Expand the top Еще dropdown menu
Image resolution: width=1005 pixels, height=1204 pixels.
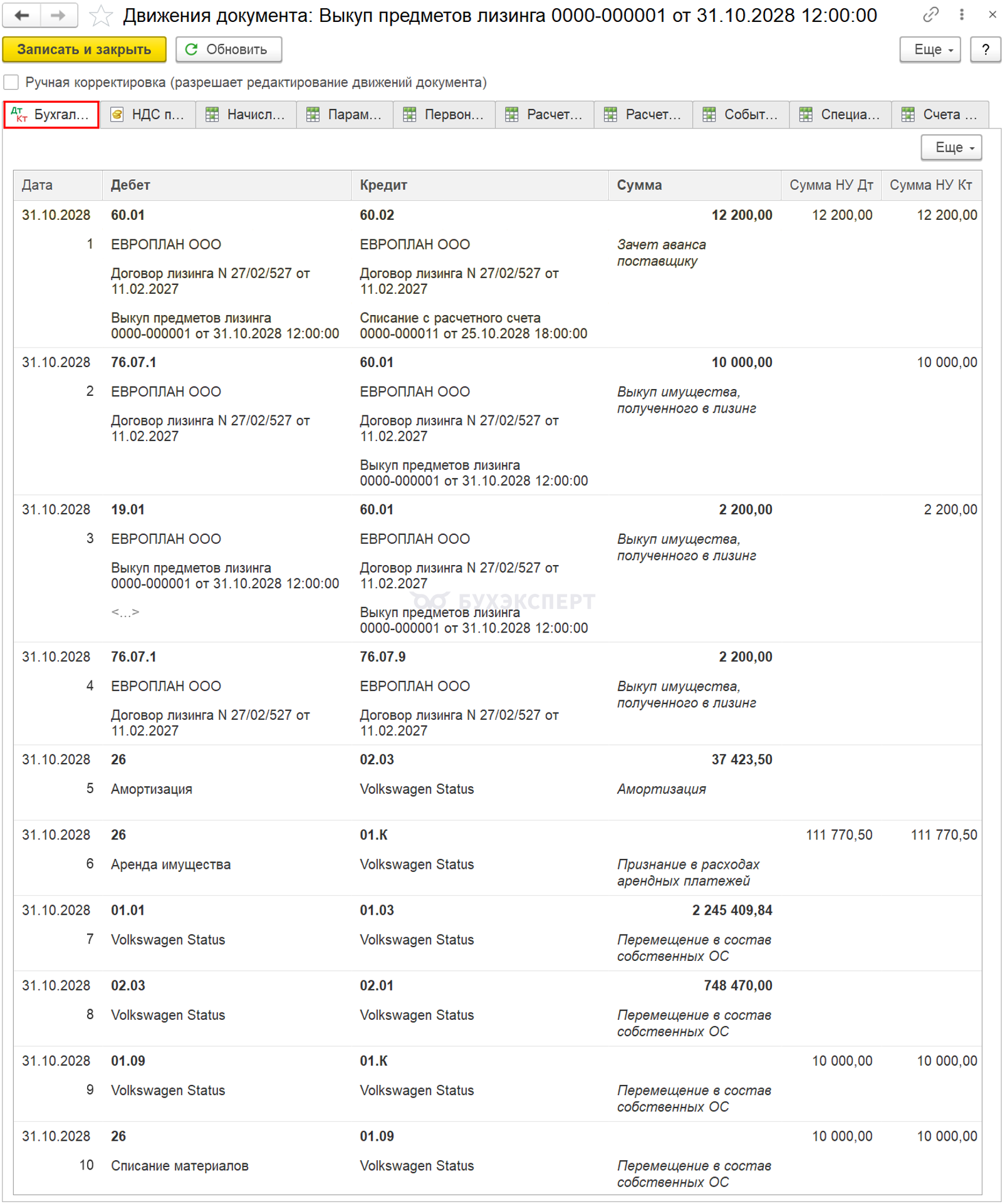[930, 49]
